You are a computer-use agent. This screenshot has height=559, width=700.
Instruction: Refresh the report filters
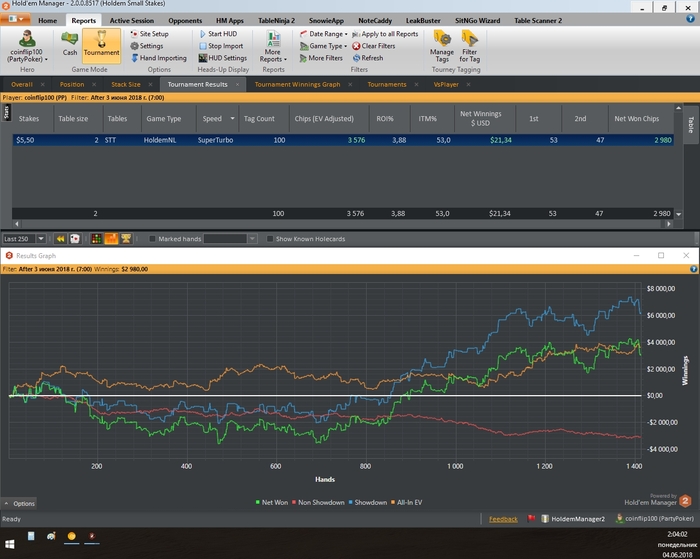point(368,58)
